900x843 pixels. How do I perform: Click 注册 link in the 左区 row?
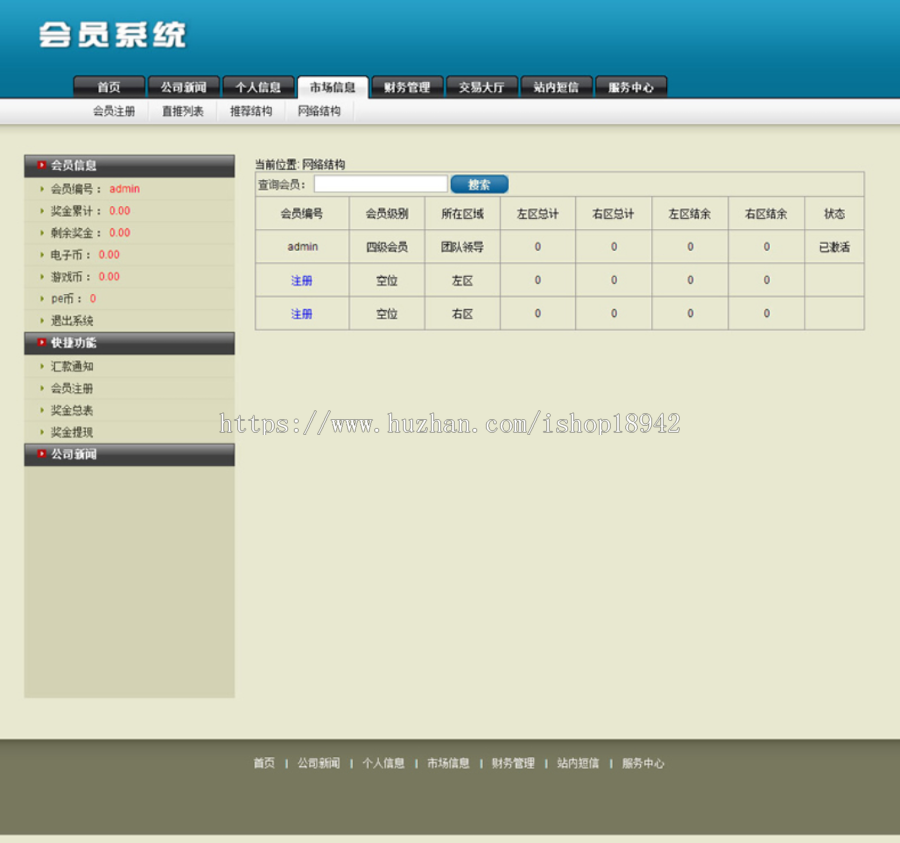(x=302, y=281)
